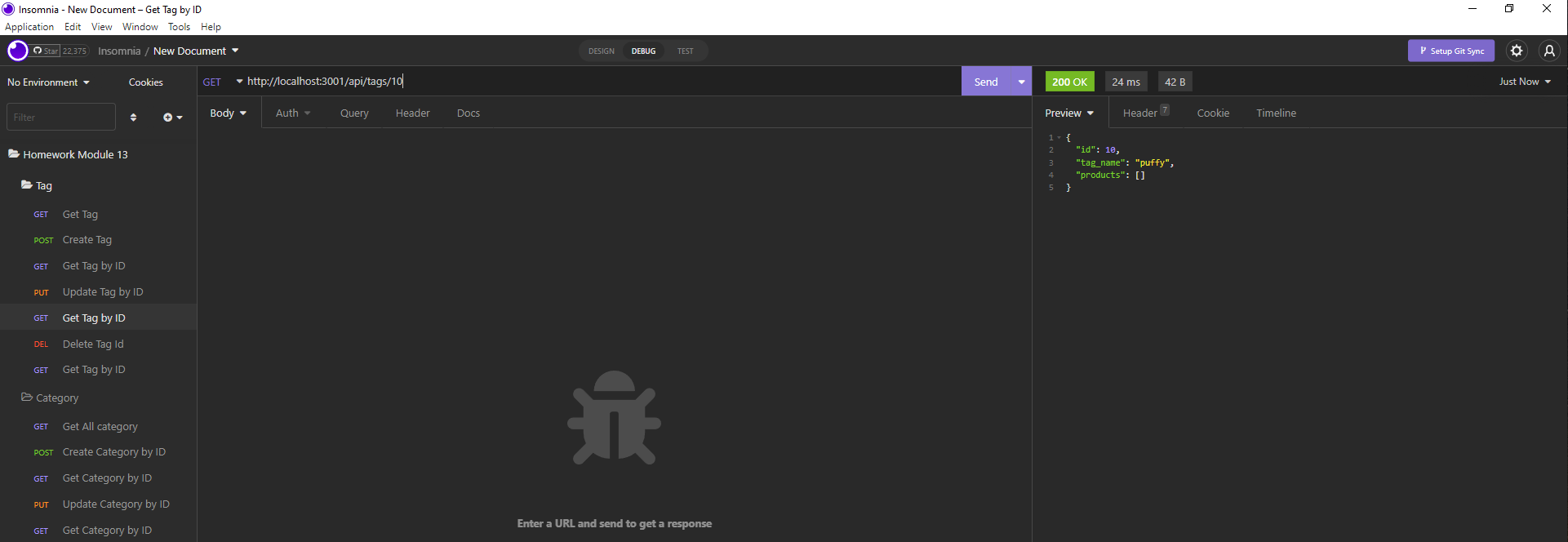The image size is (1568, 542).
Task: Switch to the Timeline tab
Action: pos(1276,113)
